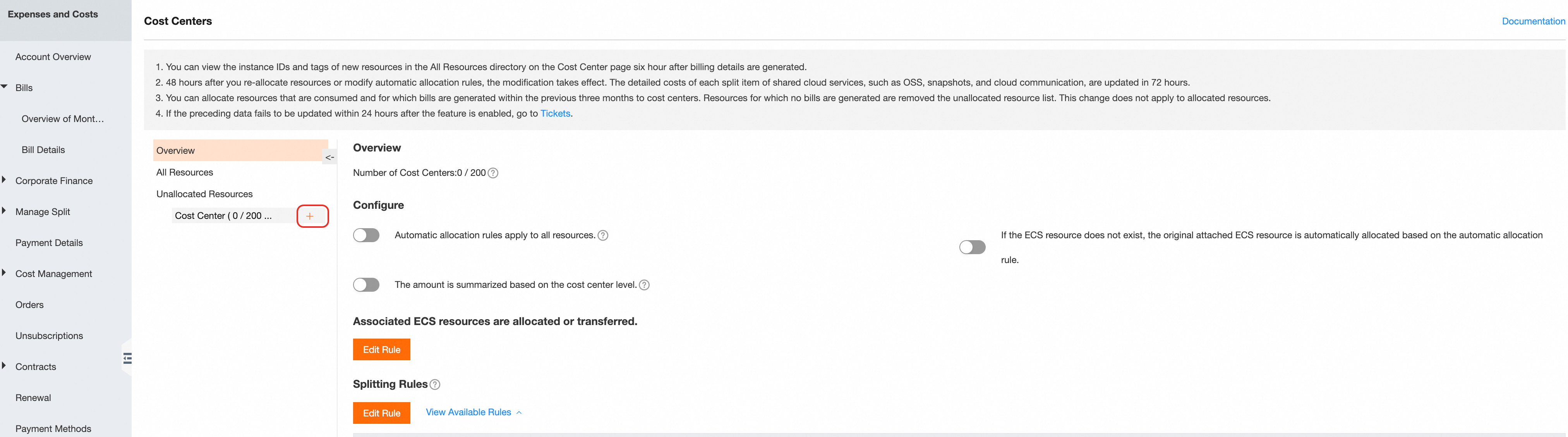The image size is (1568, 437).
Task: Open Payment Details menu item
Action: pos(49,243)
